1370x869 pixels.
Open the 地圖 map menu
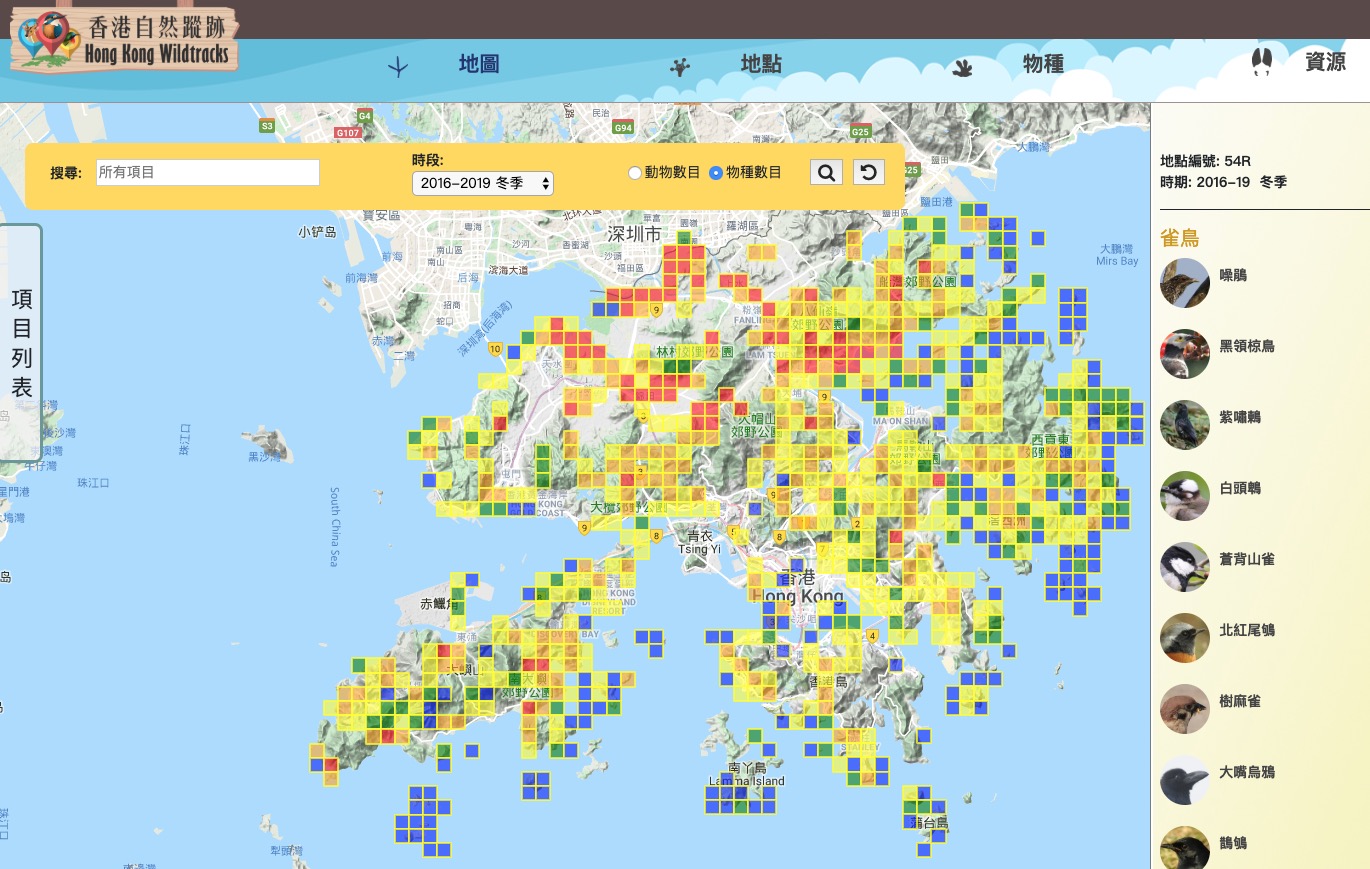(x=479, y=65)
